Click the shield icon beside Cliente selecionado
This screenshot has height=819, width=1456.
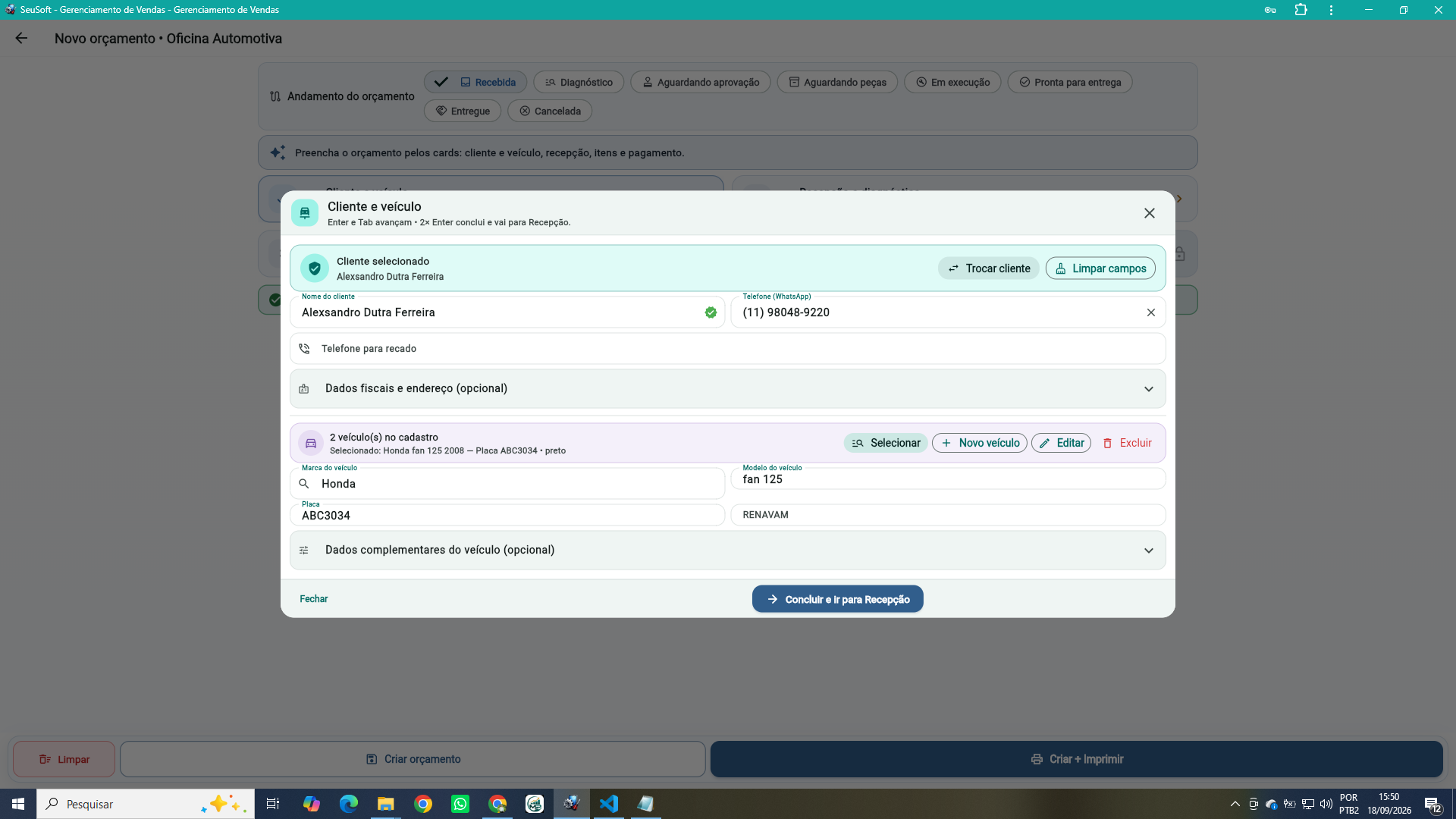pos(314,268)
